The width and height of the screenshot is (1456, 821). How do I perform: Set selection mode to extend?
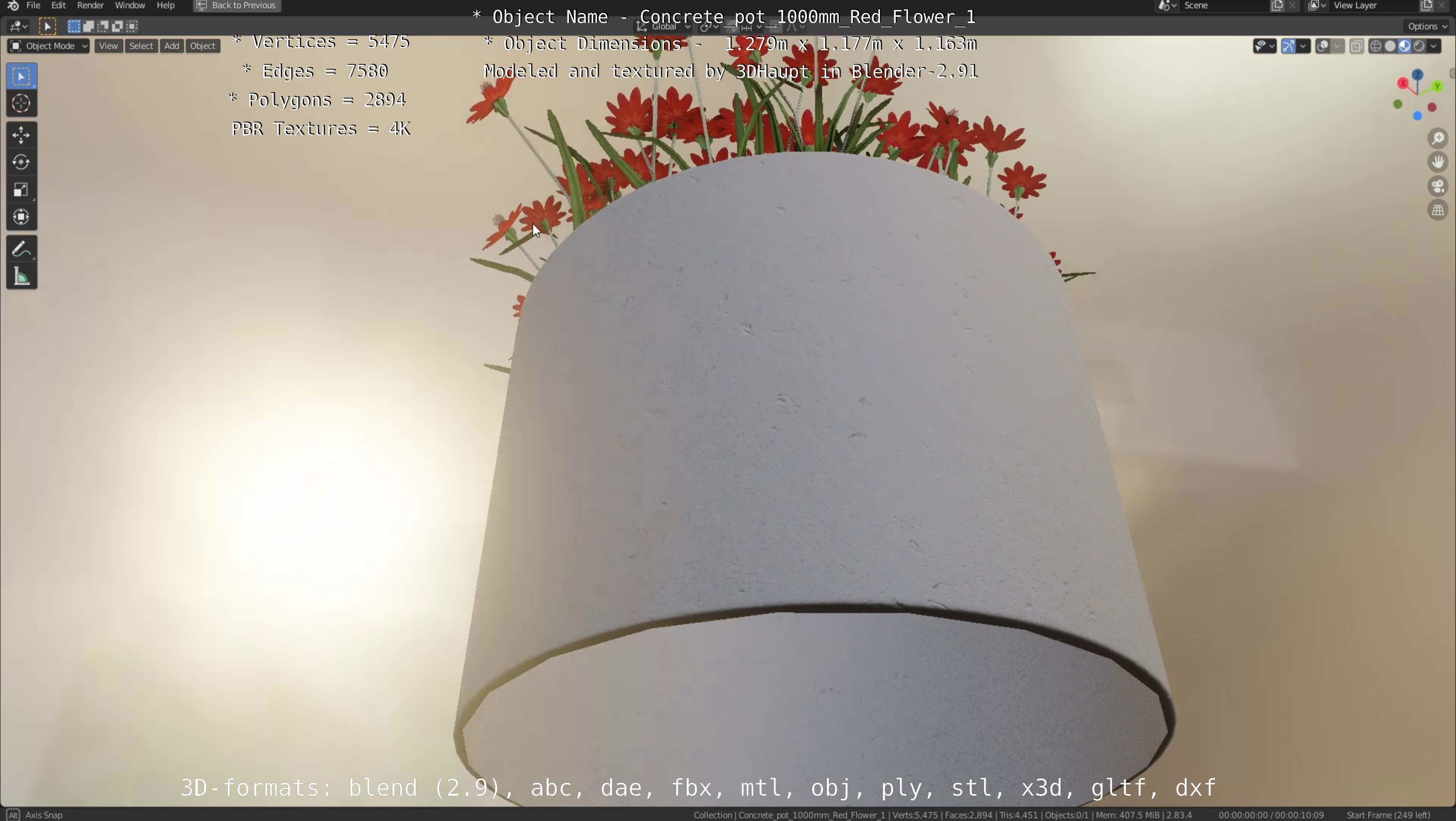88,26
